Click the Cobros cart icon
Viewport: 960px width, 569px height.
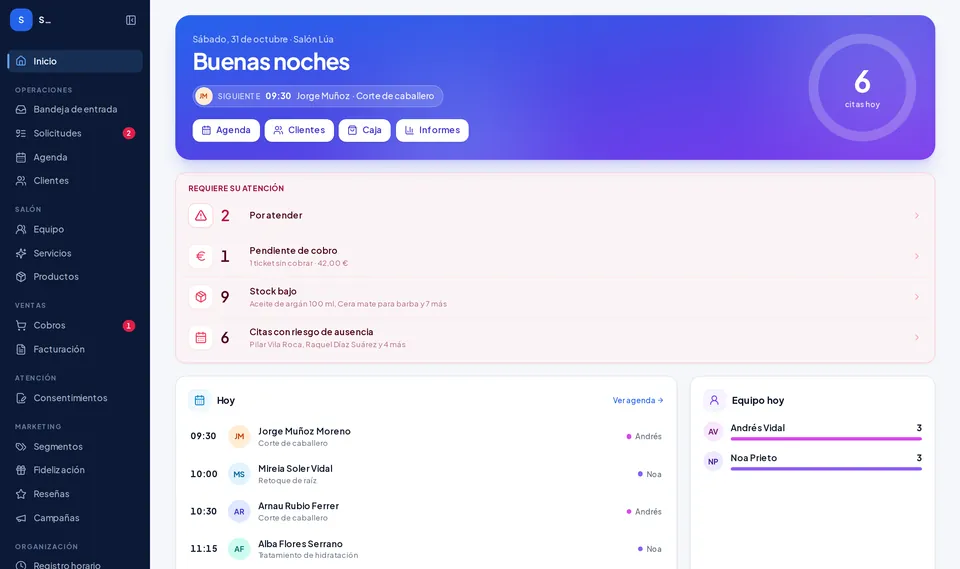pyautogui.click(x=21, y=325)
